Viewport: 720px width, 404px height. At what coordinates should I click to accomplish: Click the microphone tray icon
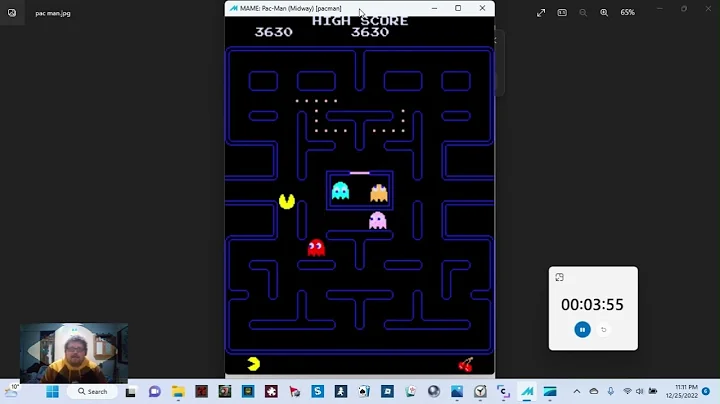pyautogui.click(x=610, y=392)
